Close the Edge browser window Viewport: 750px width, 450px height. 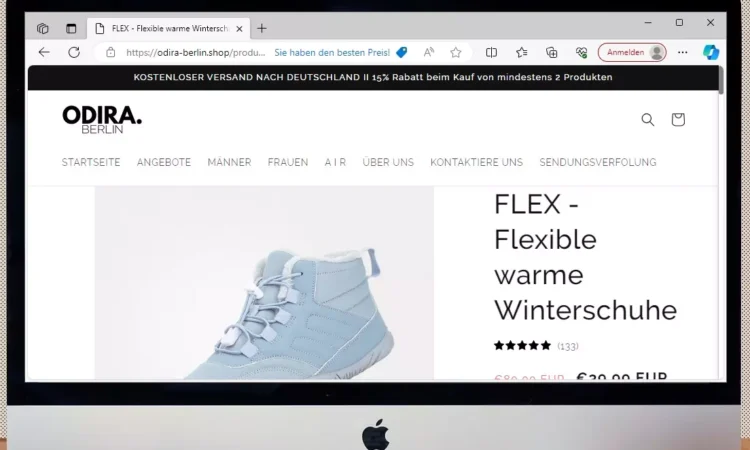[710, 22]
